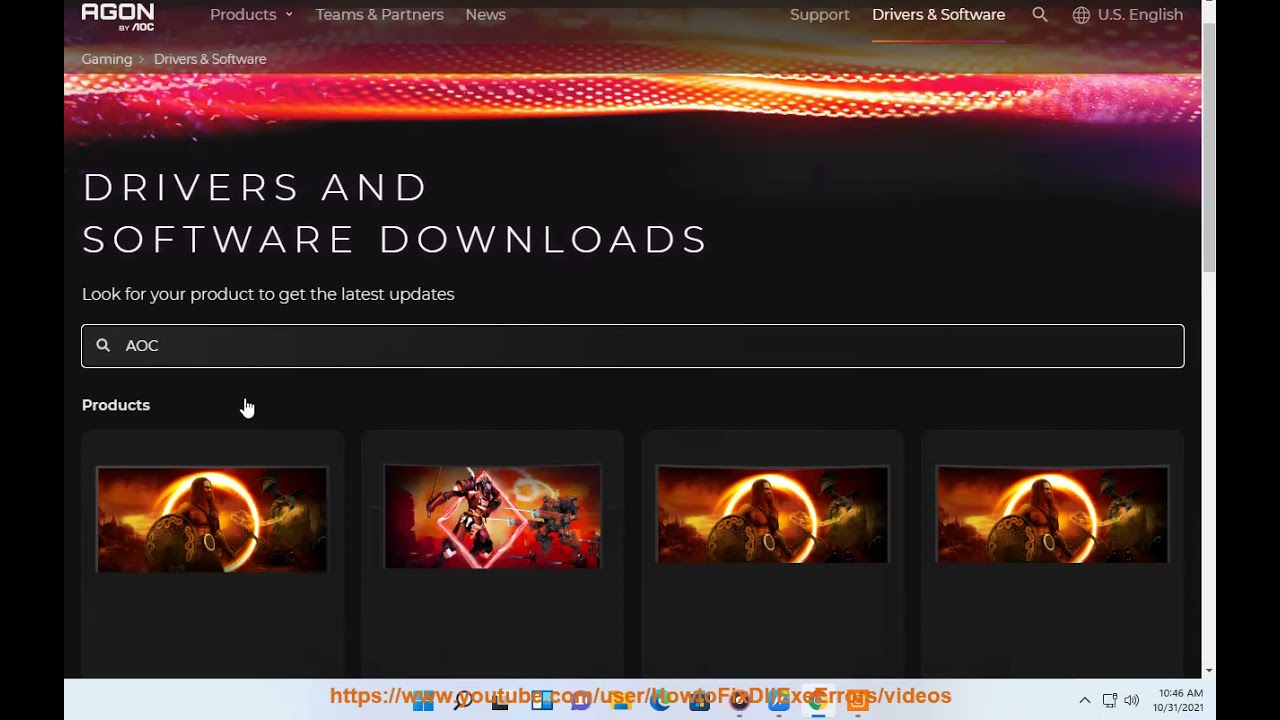
Task: Click the page vertical scrollbar thumb
Action: coord(1209,145)
